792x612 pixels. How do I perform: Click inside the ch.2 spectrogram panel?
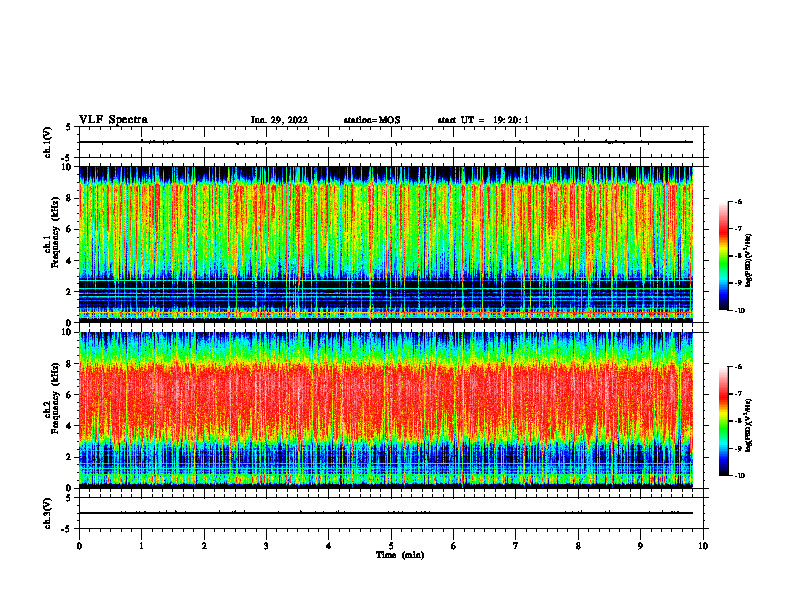[386, 410]
